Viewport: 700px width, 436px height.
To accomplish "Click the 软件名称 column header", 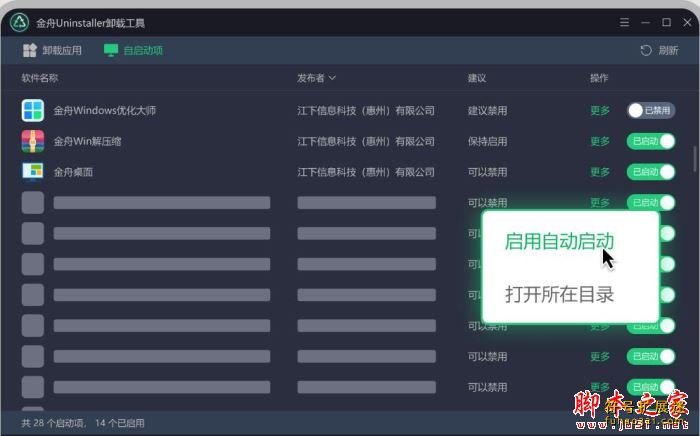I will point(40,78).
